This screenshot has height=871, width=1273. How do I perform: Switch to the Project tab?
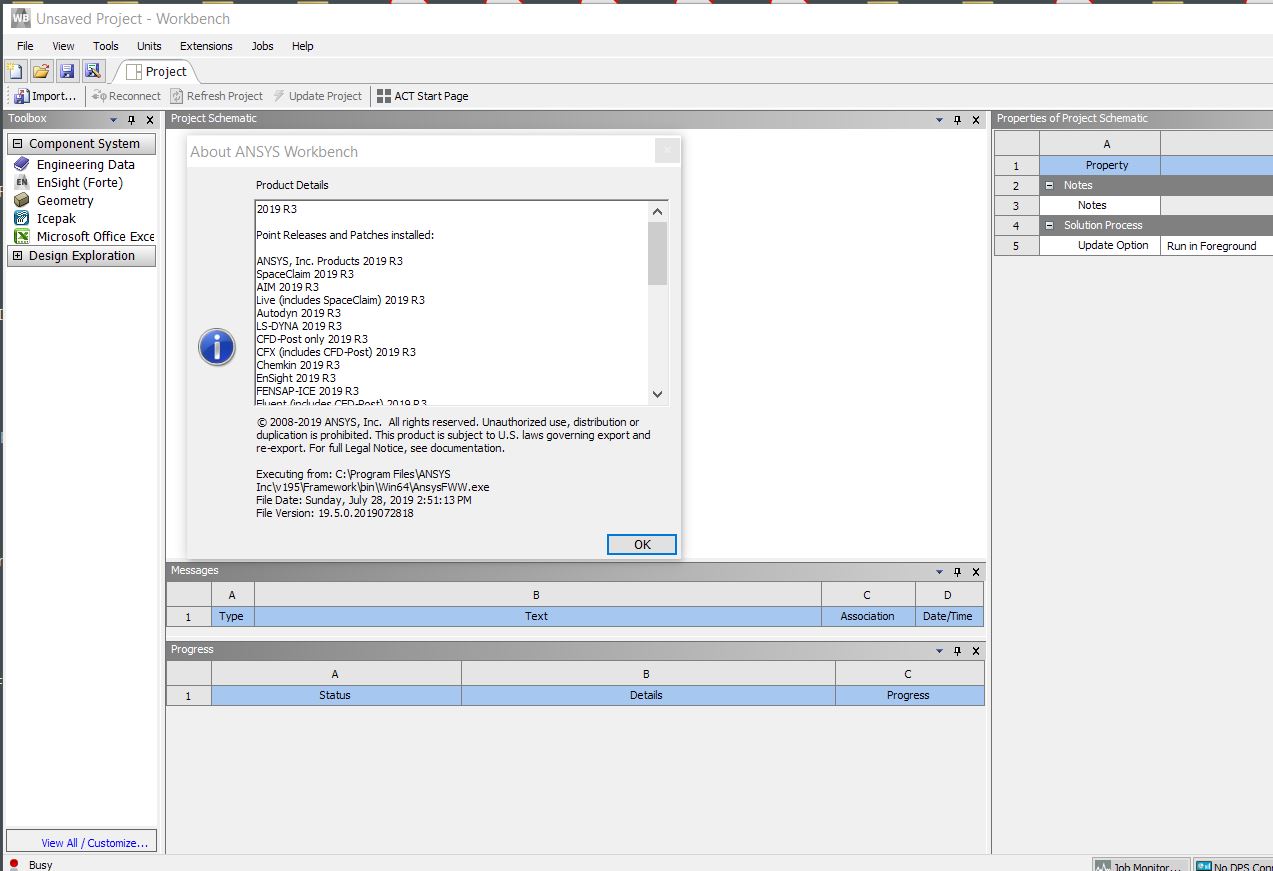tap(156, 71)
